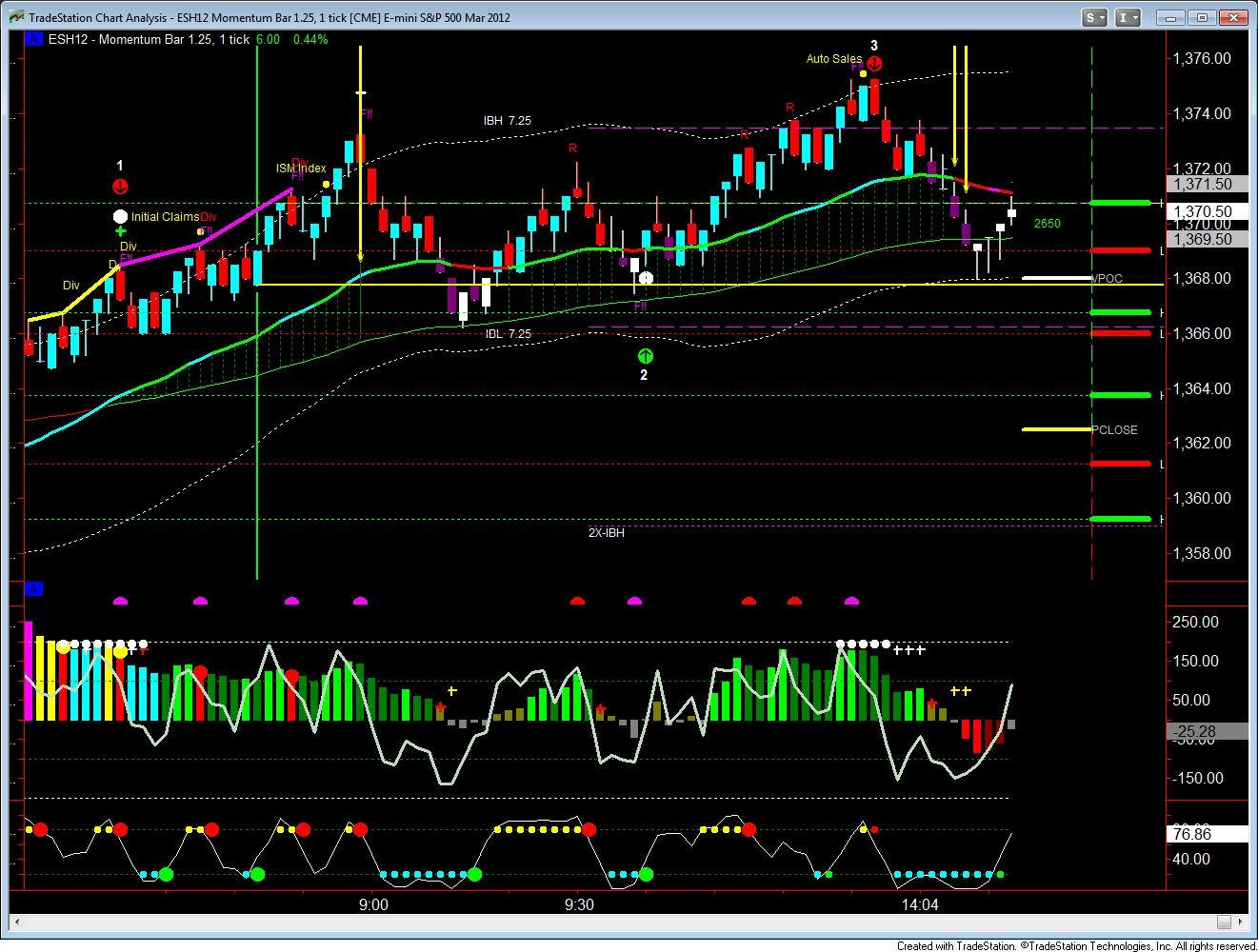Image resolution: width=1258 pixels, height=952 pixels.
Task: Open the I interval-link dropdown in title bar
Action: point(1129,17)
